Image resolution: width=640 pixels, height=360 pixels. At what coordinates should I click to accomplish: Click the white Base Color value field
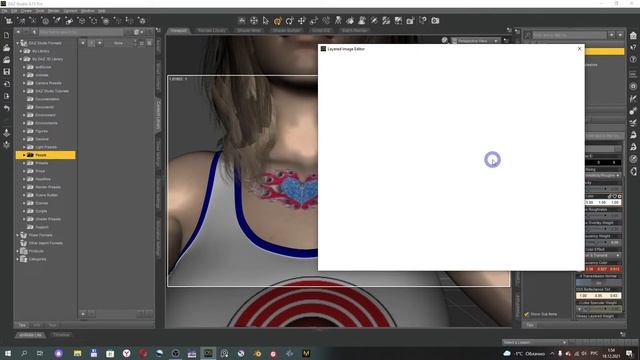603,202
